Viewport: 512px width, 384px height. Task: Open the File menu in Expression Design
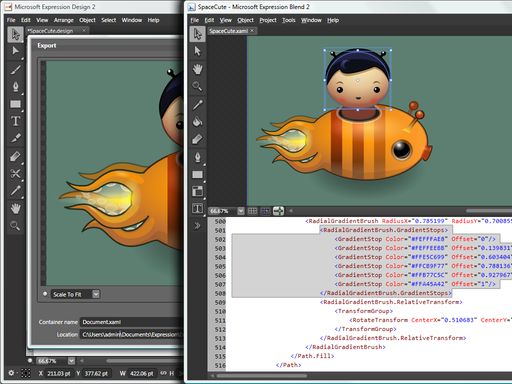pyautogui.click(x=11, y=20)
